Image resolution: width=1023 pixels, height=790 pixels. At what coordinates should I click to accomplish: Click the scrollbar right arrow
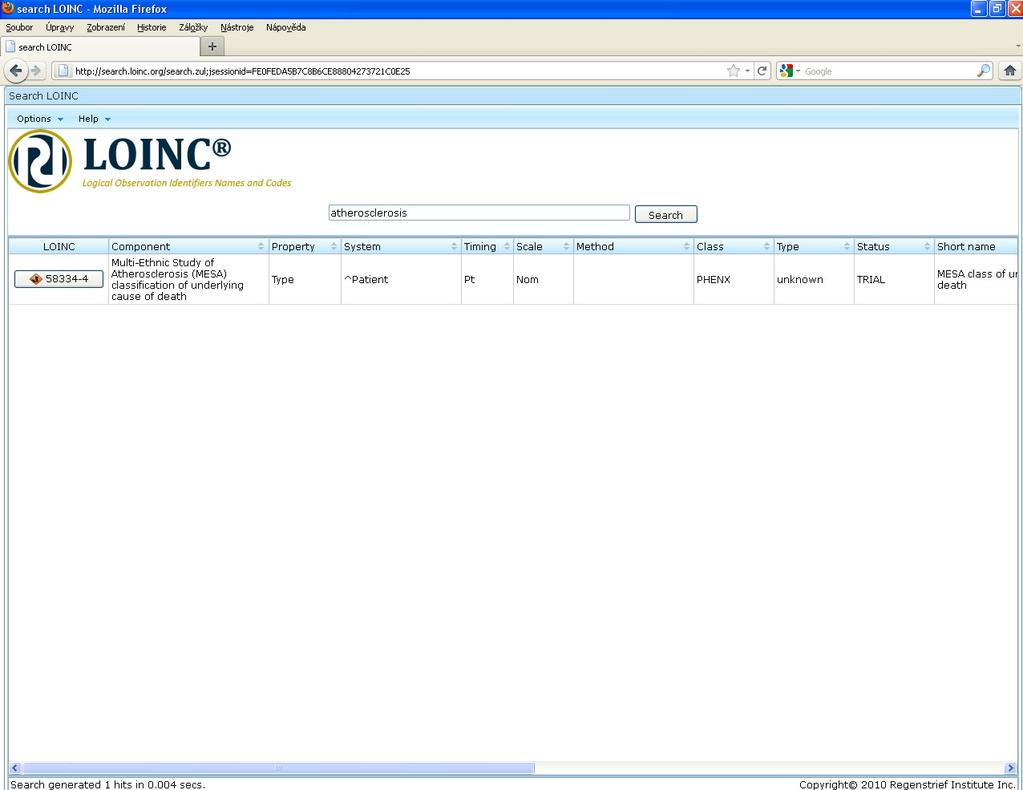[x=1011, y=768]
